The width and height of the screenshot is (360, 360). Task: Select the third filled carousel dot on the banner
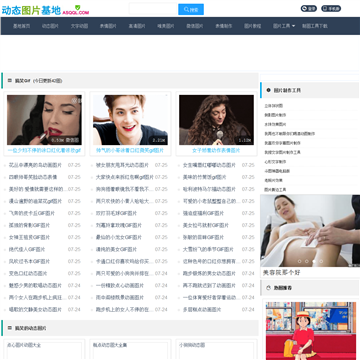click(314, 261)
